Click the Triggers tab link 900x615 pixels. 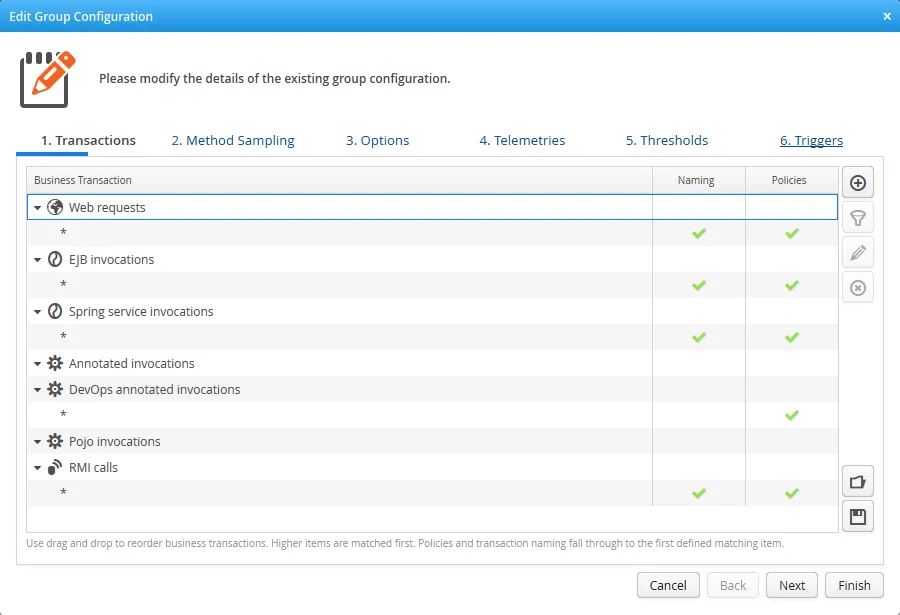tap(811, 140)
